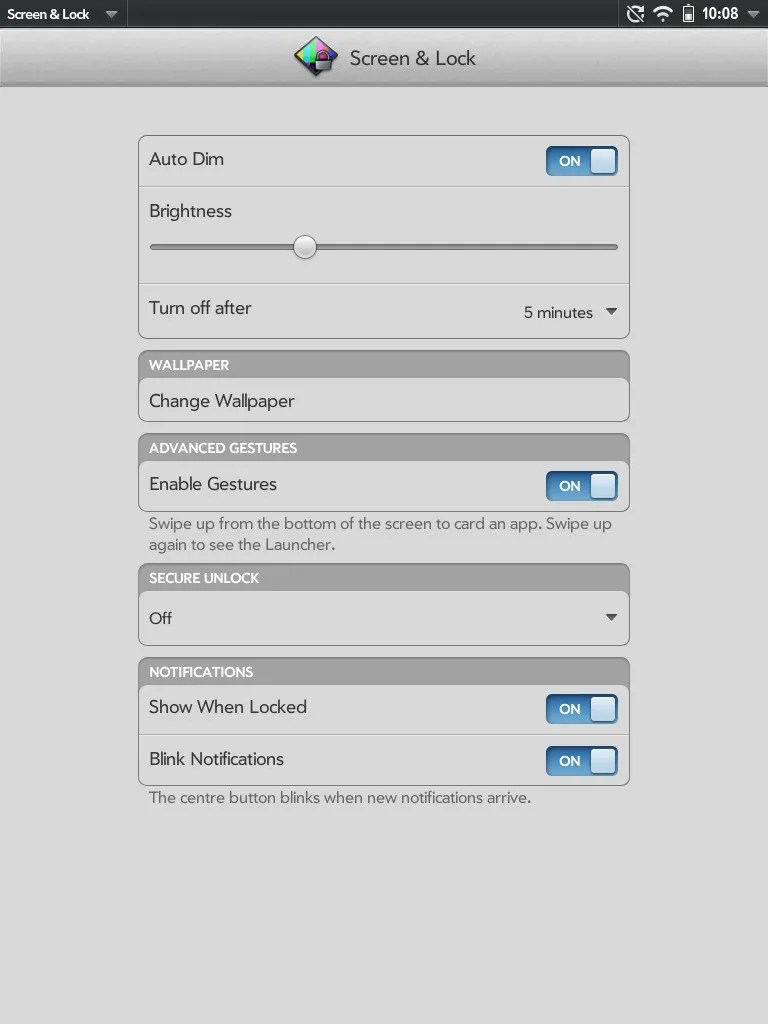Click the battery icon in the status bar
The width and height of the screenshot is (768, 1024).
690,14
